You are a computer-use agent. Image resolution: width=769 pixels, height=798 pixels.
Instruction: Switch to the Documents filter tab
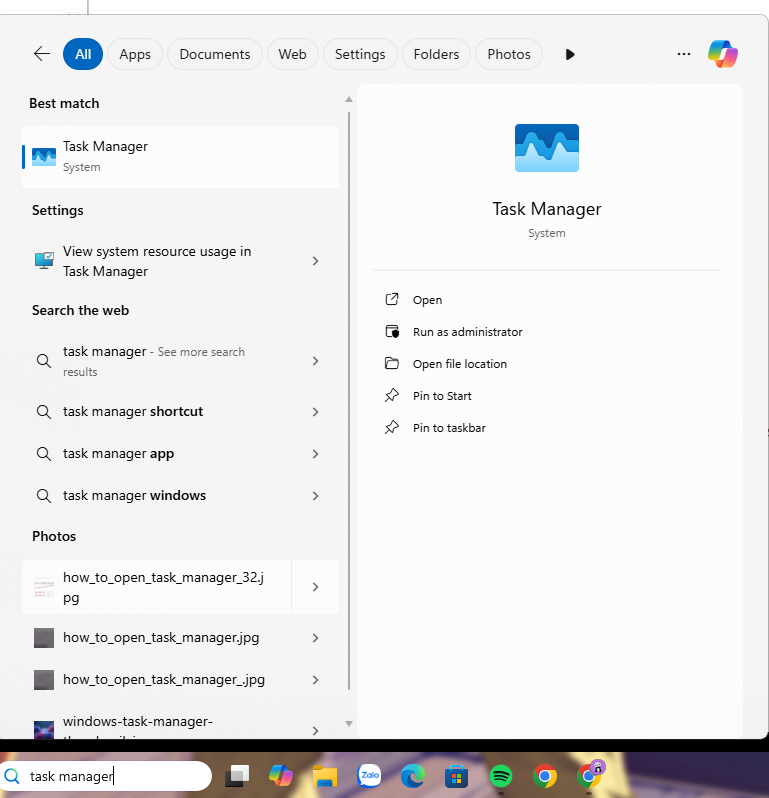point(215,54)
